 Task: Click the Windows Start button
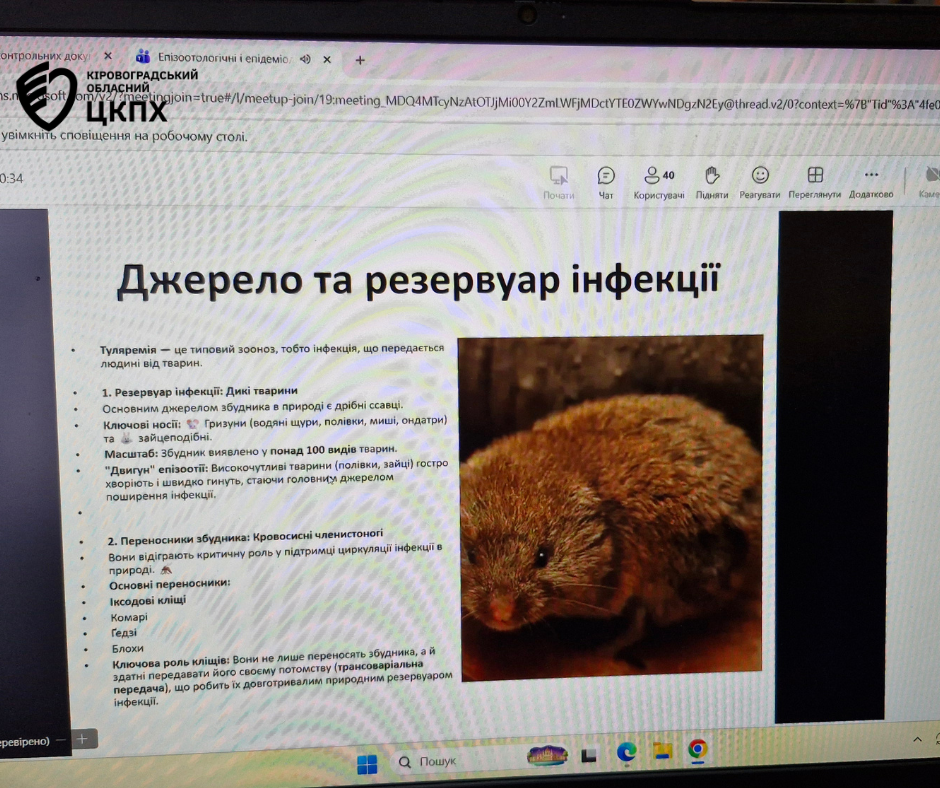(367, 765)
